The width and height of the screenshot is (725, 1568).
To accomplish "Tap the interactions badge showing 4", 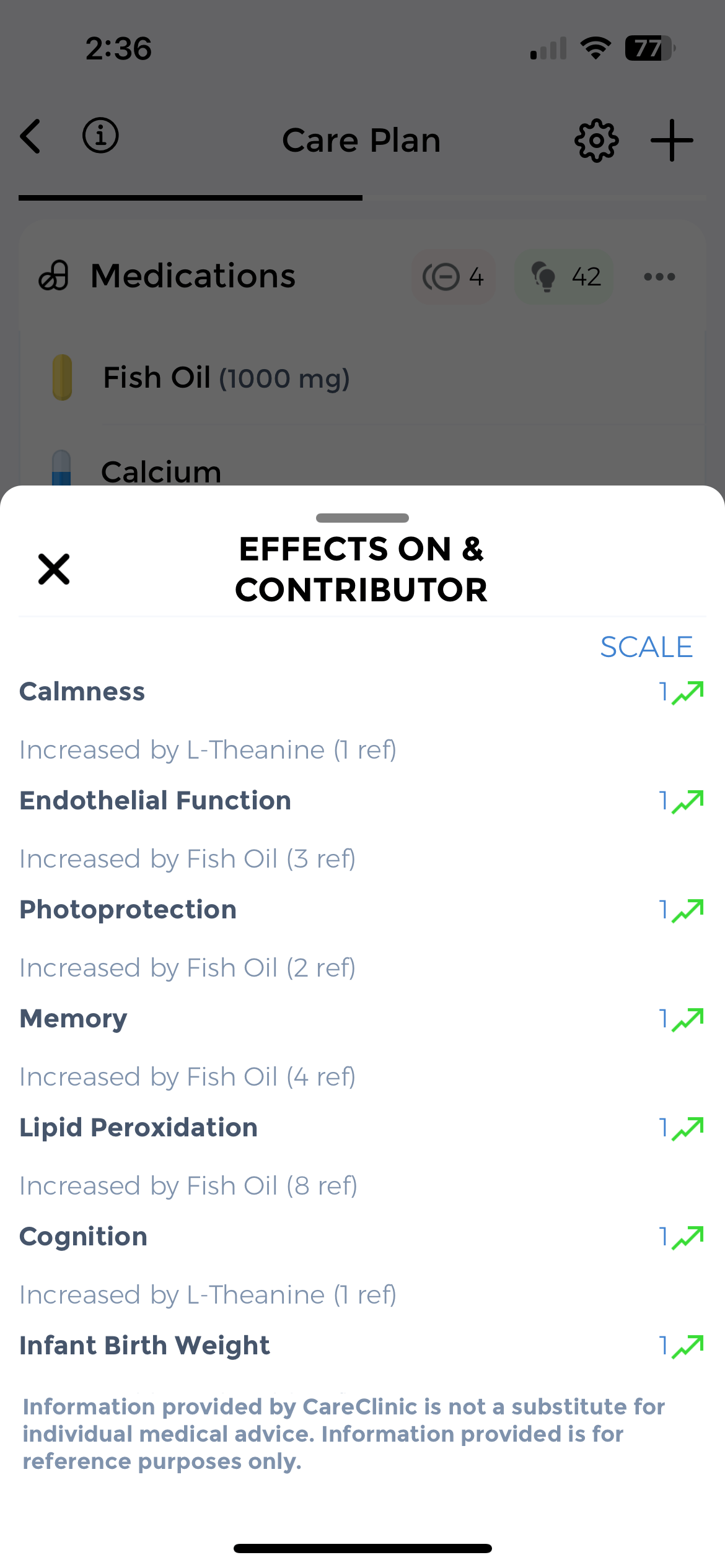I will (454, 276).
